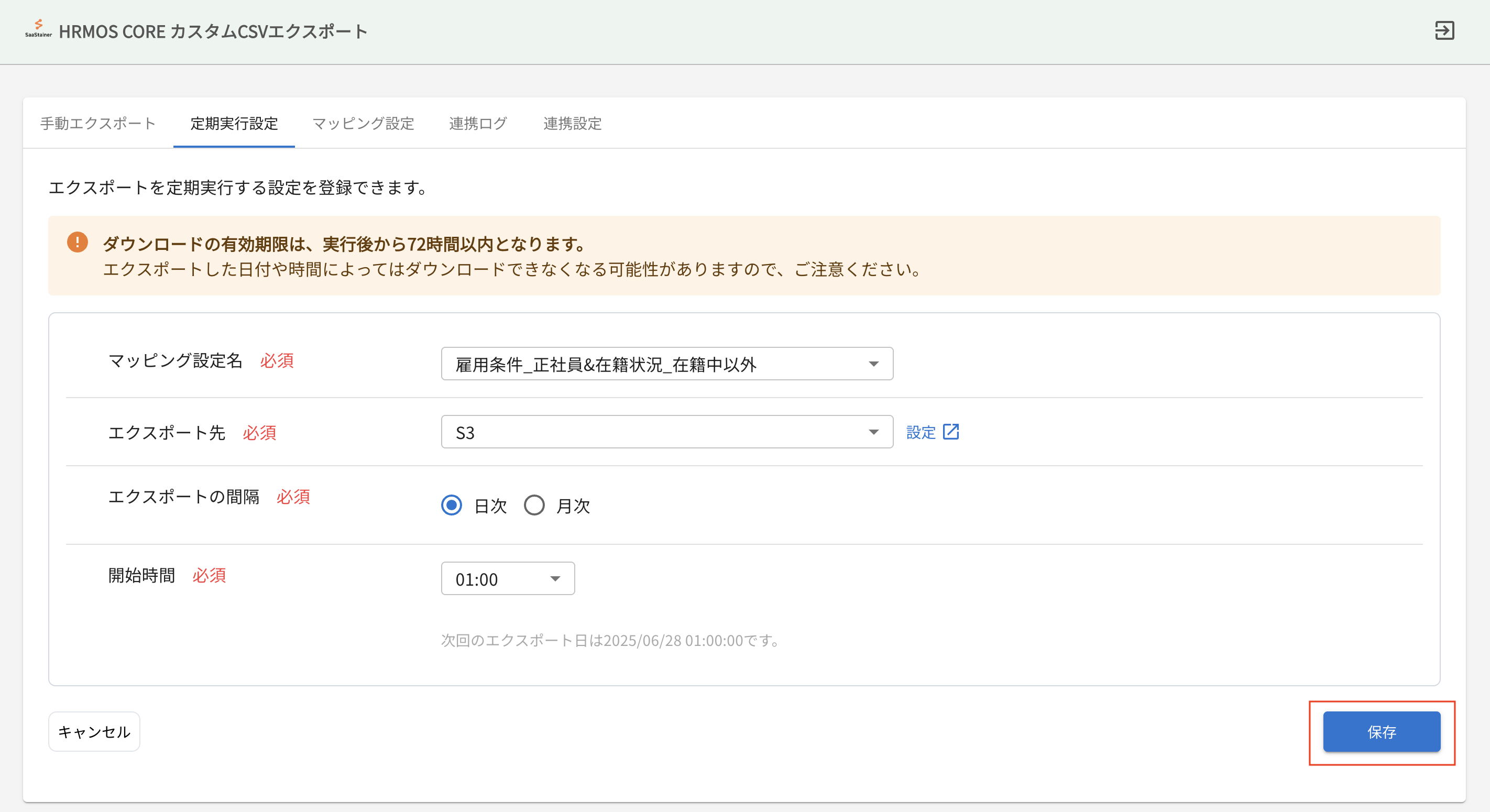Select the 月次 radio button
The image size is (1490, 812).
tap(534, 506)
